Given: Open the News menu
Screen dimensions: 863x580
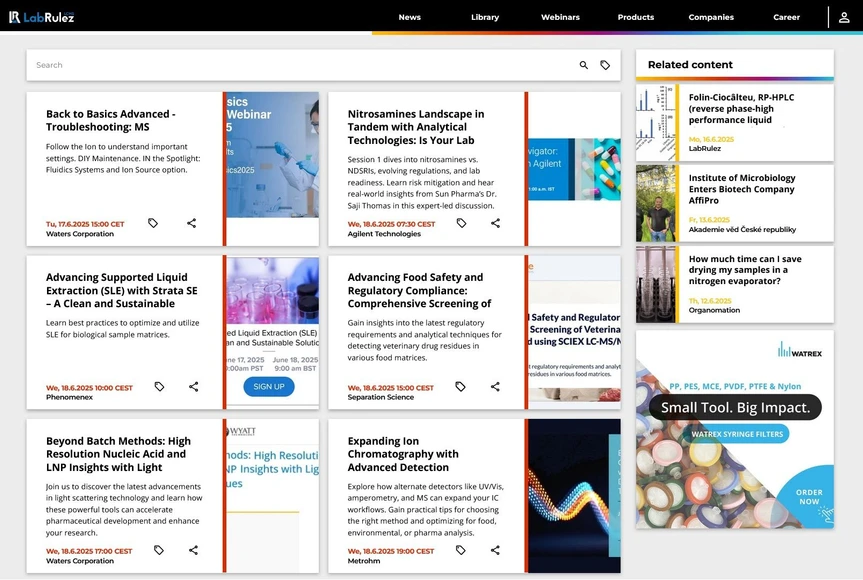Looking at the screenshot, I should pyautogui.click(x=409, y=17).
